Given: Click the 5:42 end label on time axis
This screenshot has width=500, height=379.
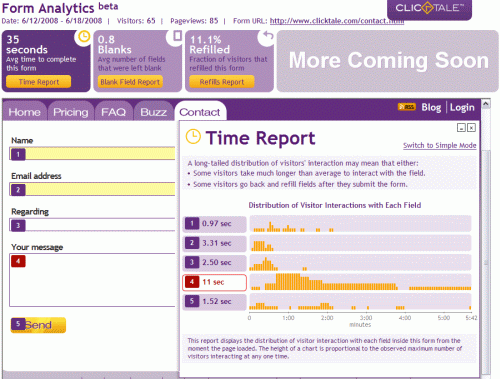Looking at the screenshot, I should point(471,318).
